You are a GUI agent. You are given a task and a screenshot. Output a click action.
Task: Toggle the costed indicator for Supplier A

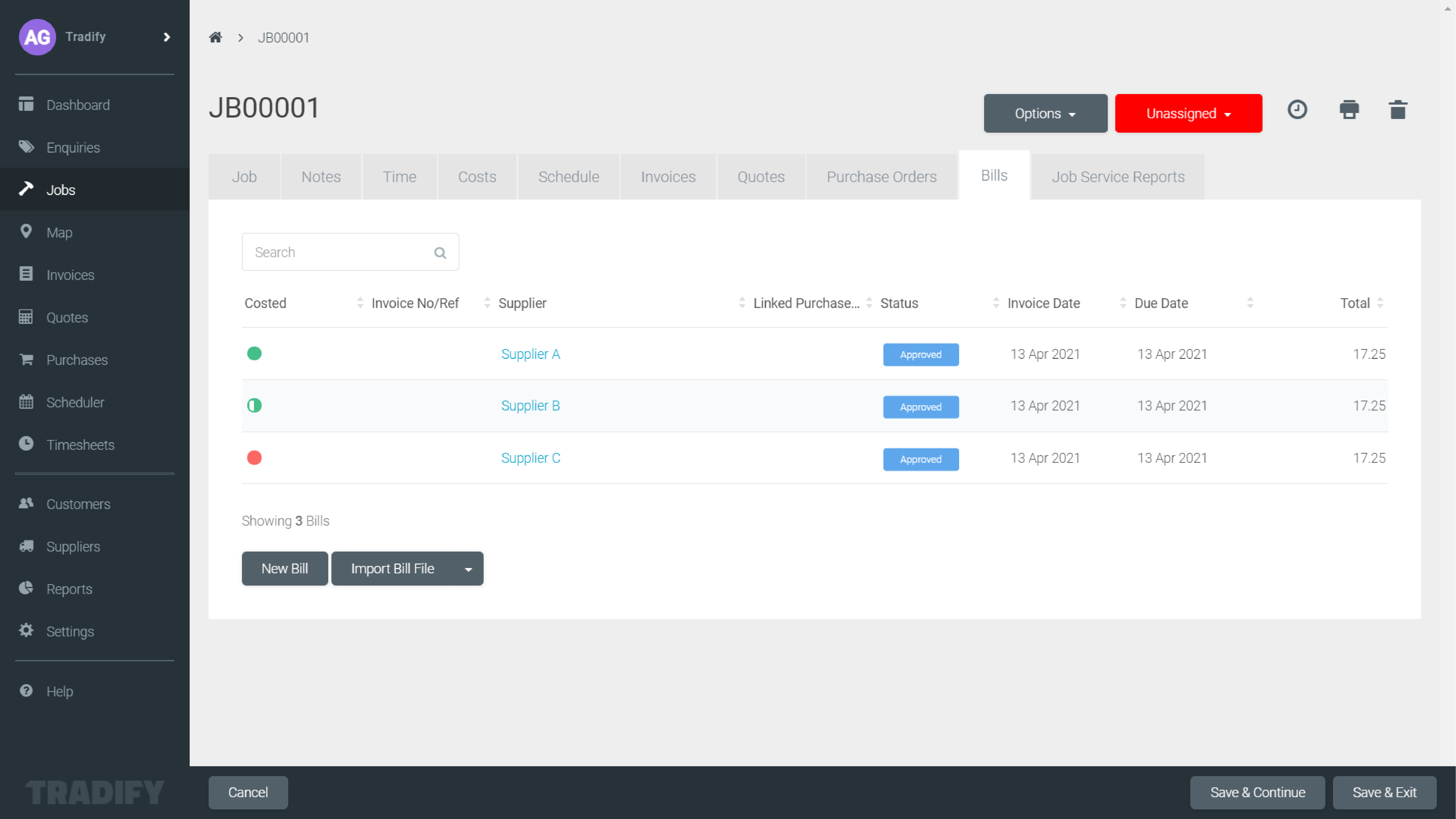(x=254, y=354)
